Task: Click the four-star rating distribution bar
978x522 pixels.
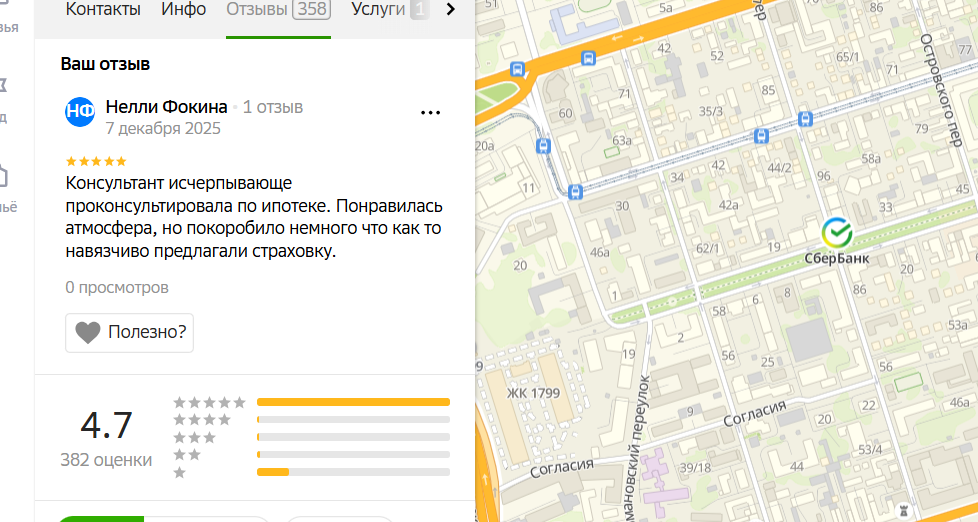Action: pyautogui.click(x=354, y=420)
